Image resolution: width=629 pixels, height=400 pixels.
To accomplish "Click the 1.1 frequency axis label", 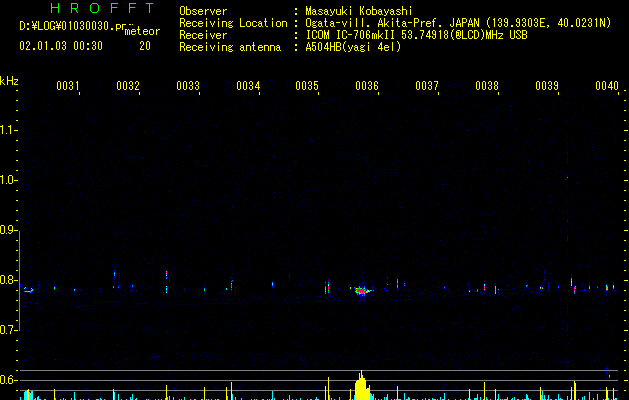I will coord(8,130).
